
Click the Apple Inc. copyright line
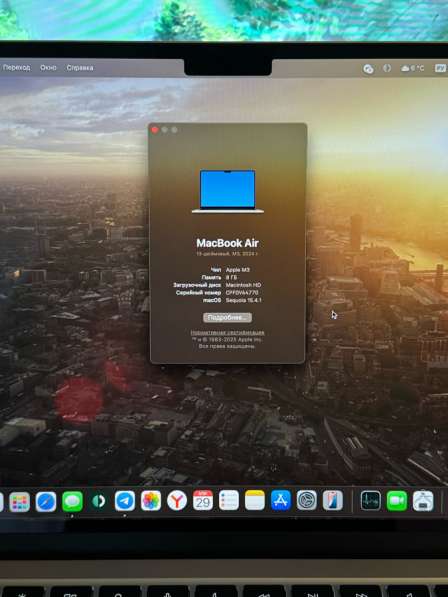pos(227,339)
